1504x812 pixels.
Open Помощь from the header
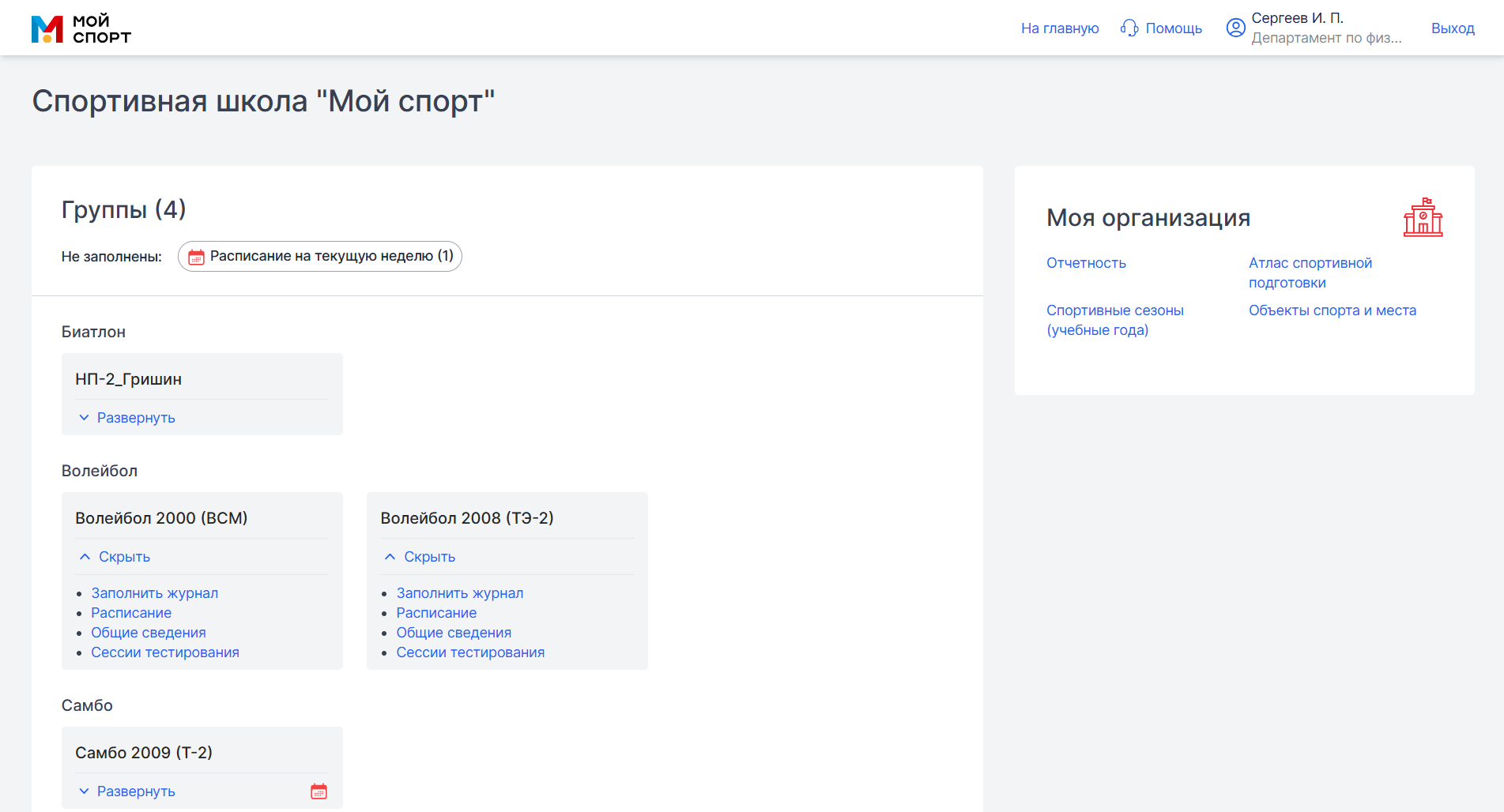(x=1173, y=28)
